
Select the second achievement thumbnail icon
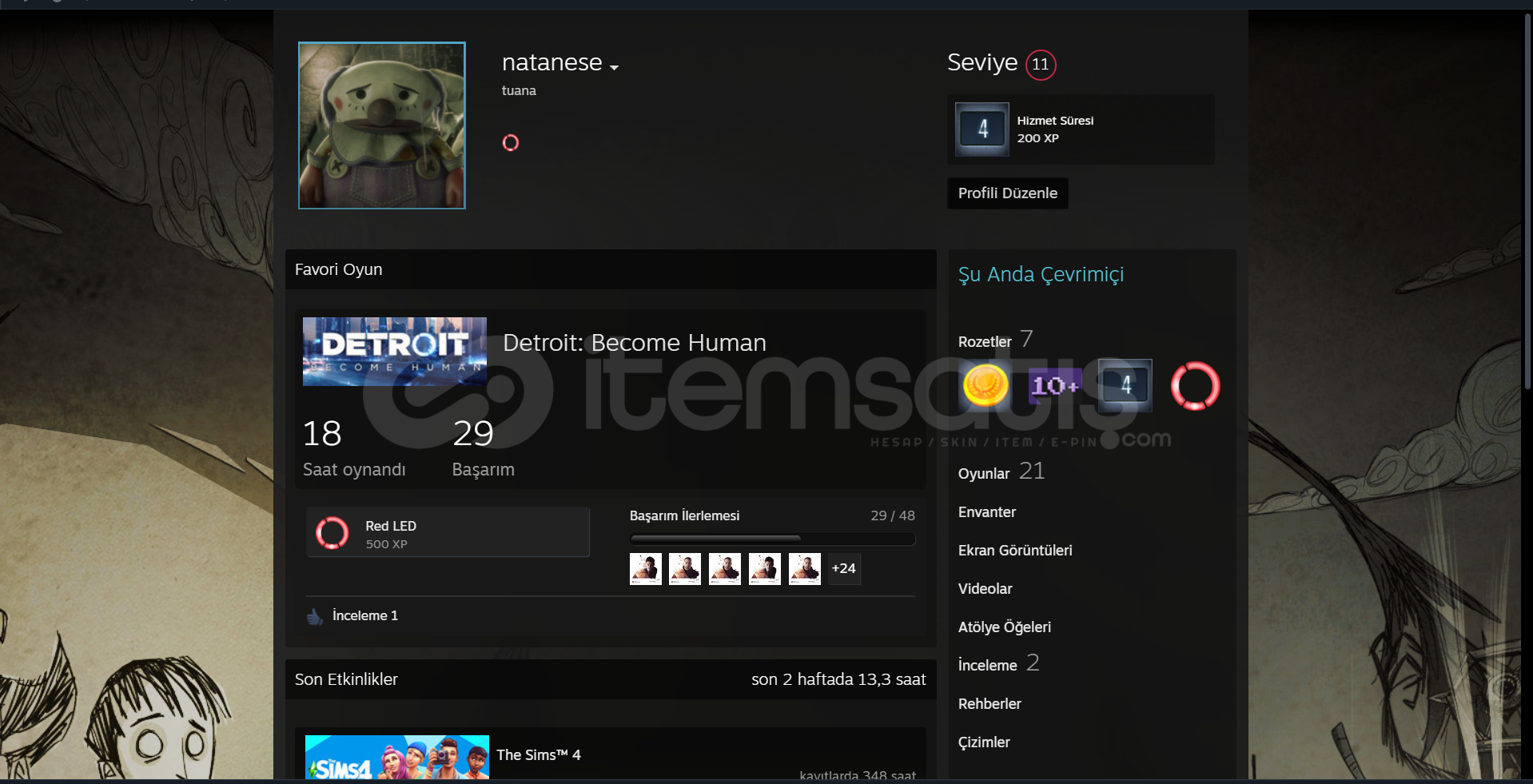click(x=685, y=569)
